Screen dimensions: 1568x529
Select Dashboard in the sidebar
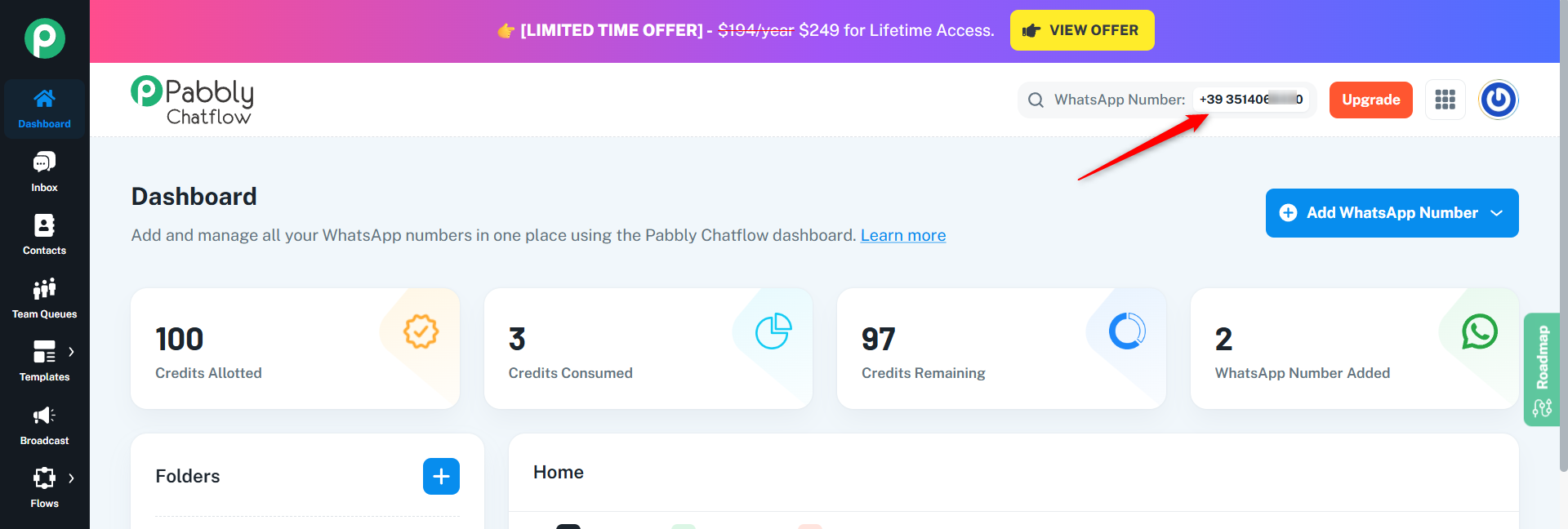(x=44, y=109)
